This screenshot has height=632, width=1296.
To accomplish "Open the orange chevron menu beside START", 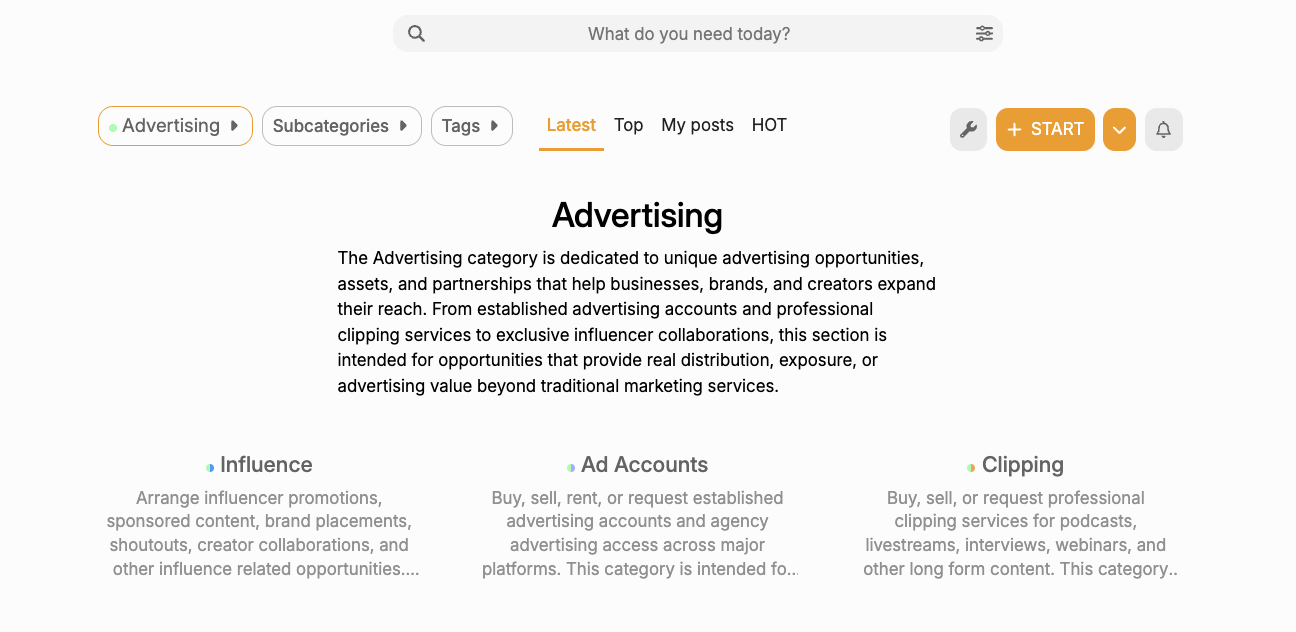I will point(1119,130).
